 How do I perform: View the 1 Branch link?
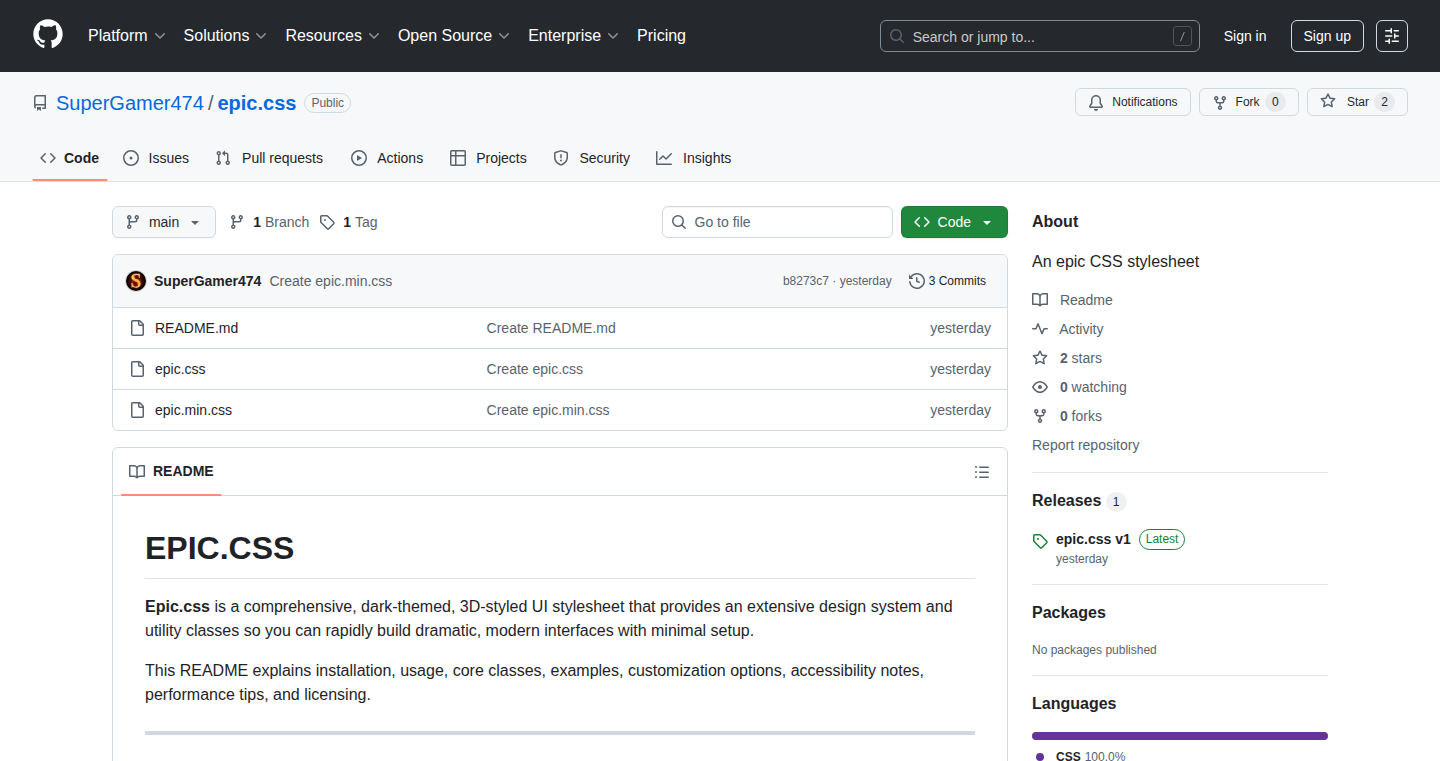[270, 222]
